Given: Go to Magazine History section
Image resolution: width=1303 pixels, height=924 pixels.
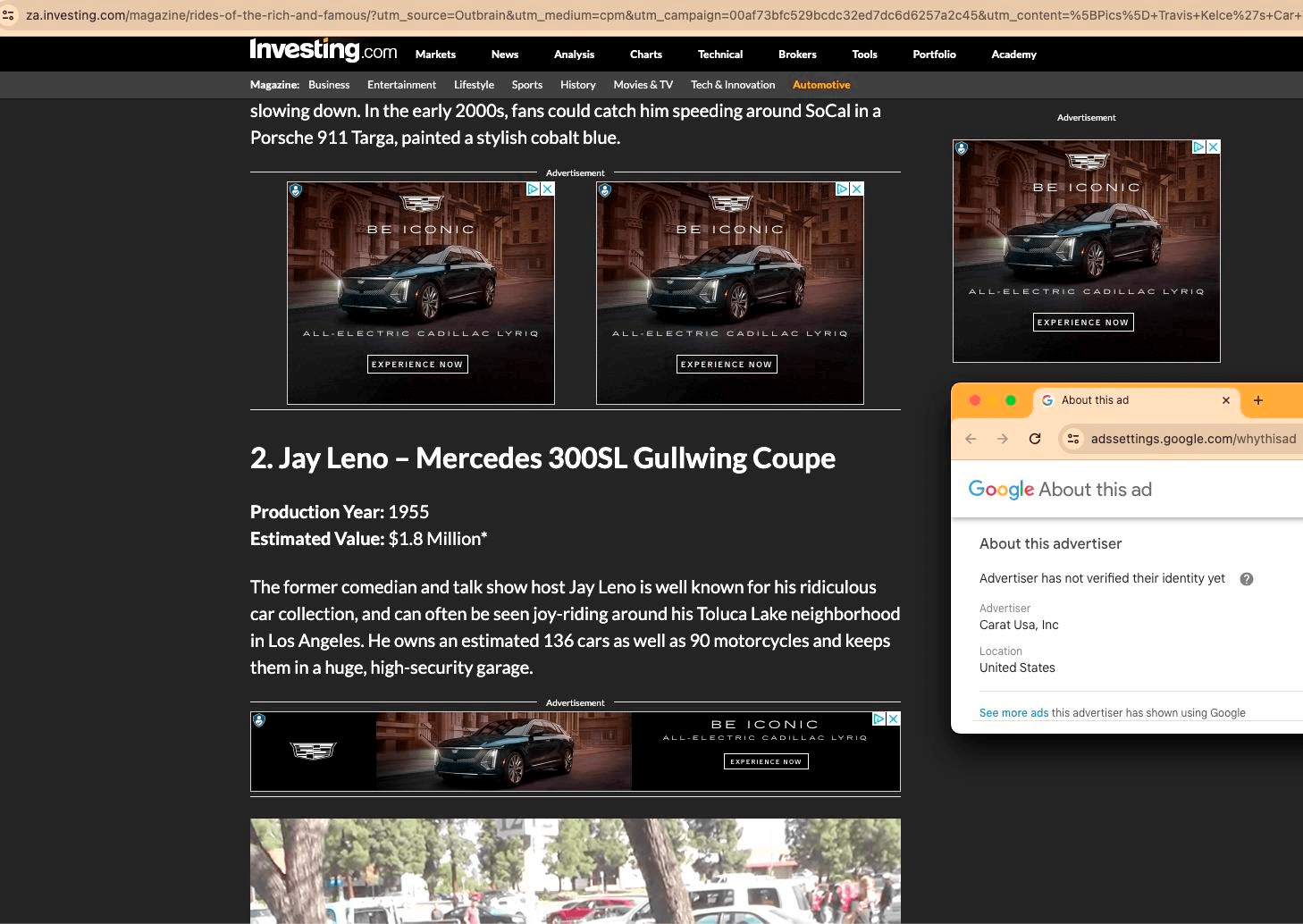Looking at the screenshot, I should coord(578,85).
